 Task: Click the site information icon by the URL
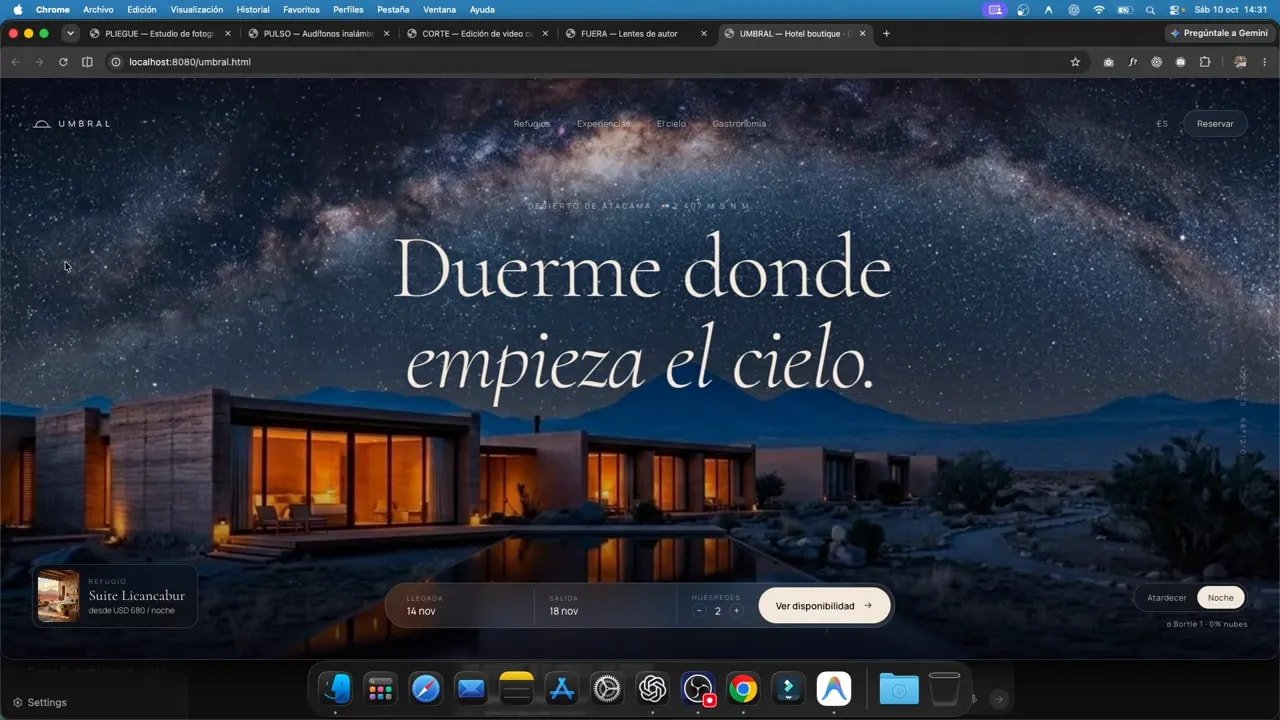point(116,62)
